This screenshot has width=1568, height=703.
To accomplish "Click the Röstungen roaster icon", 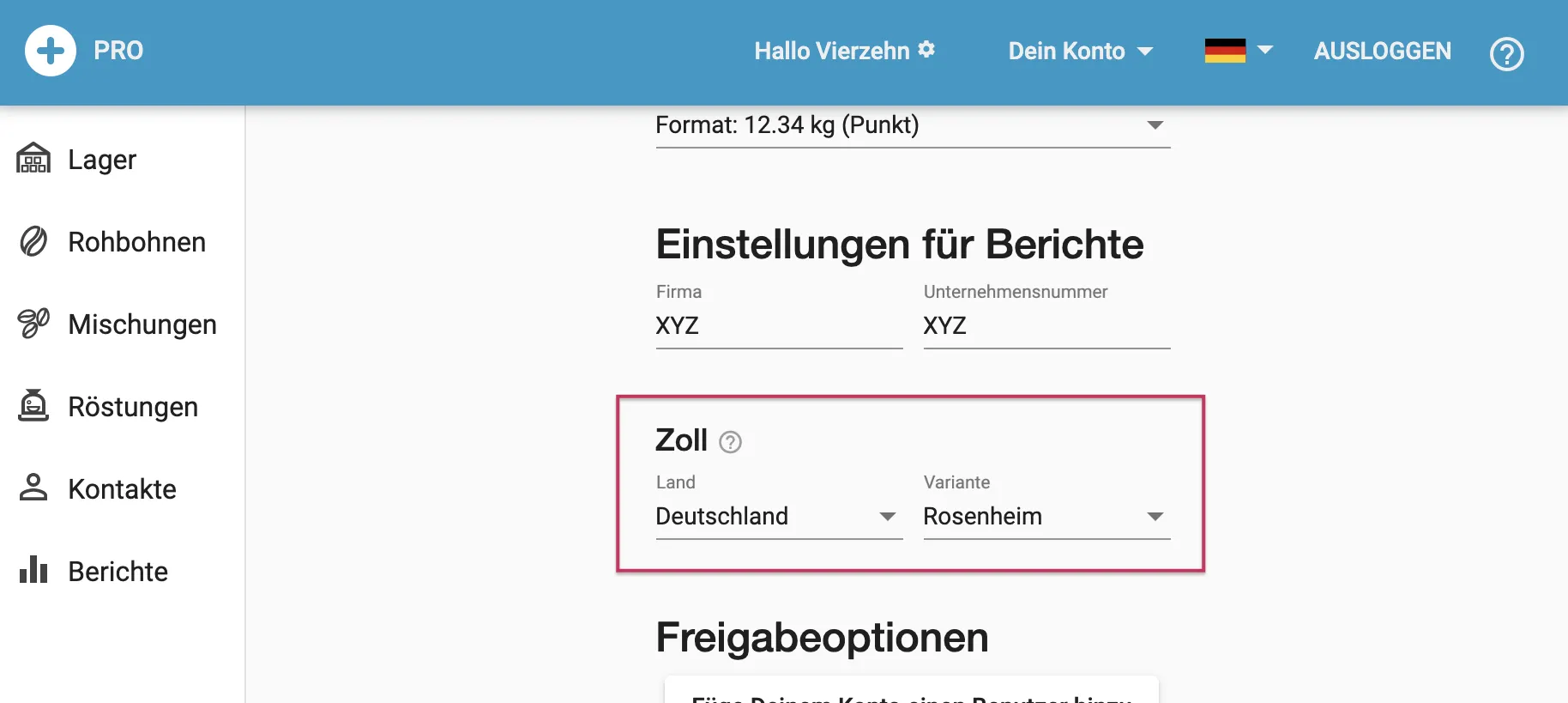I will coord(33,406).
